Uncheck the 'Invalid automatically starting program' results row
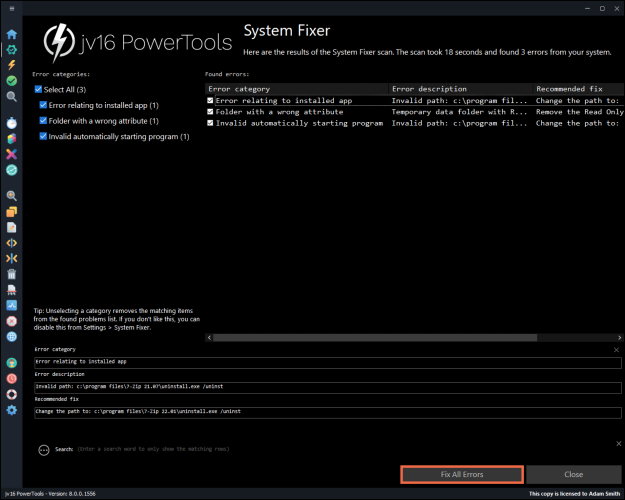This screenshot has width=625, height=500. tap(210, 123)
